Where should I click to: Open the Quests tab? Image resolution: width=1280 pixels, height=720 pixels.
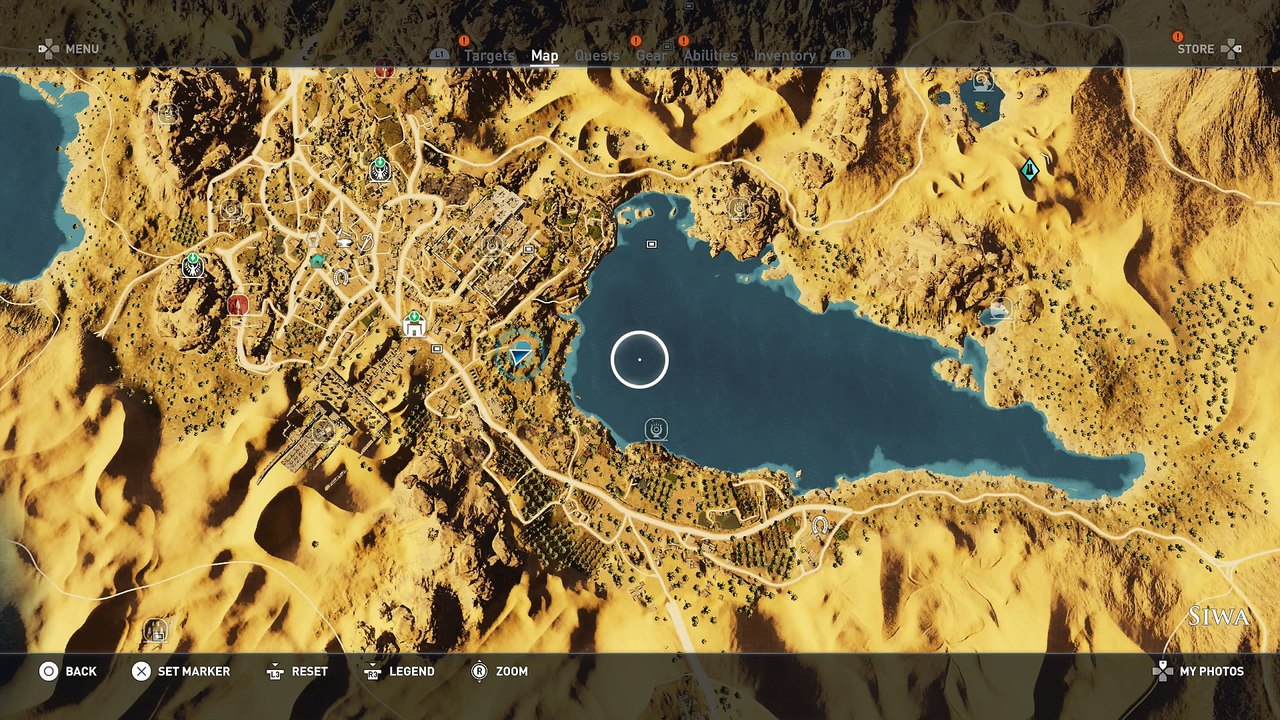597,56
